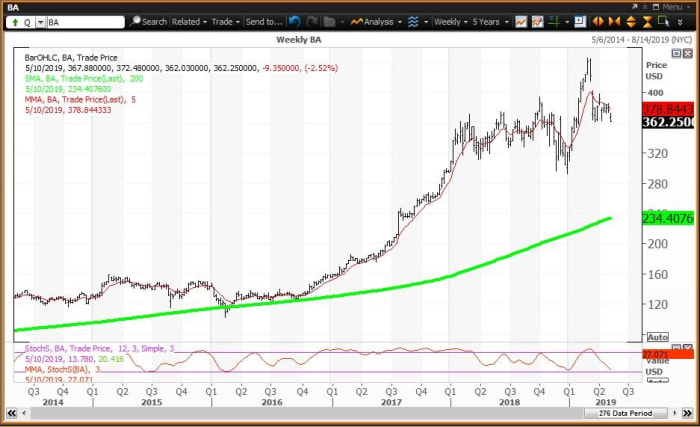Click the crosshair cursor tool icon
The width and height of the screenshot is (700, 427).
point(554,21)
